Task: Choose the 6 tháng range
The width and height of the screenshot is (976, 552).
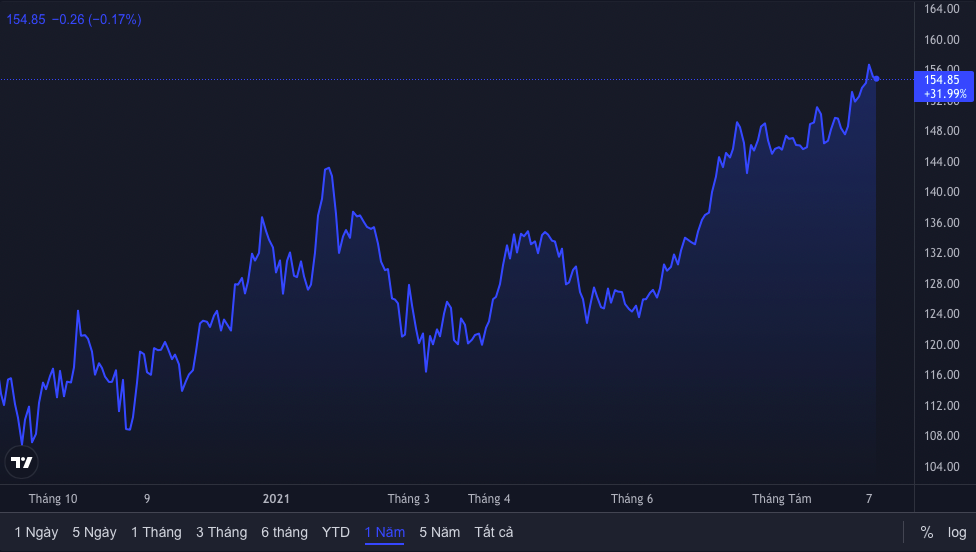Action: tap(284, 532)
